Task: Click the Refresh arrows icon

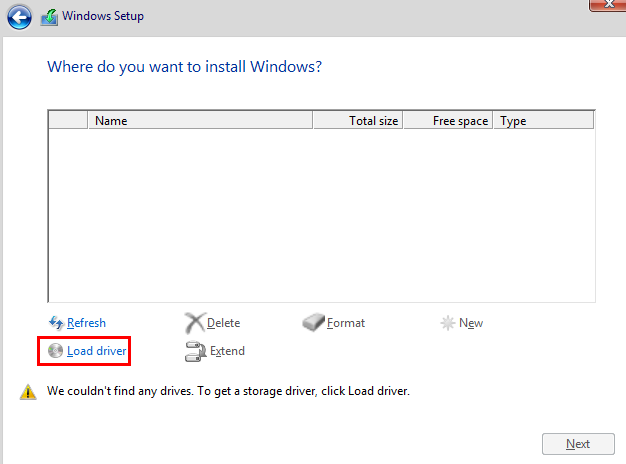Action: pyautogui.click(x=56, y=323)
